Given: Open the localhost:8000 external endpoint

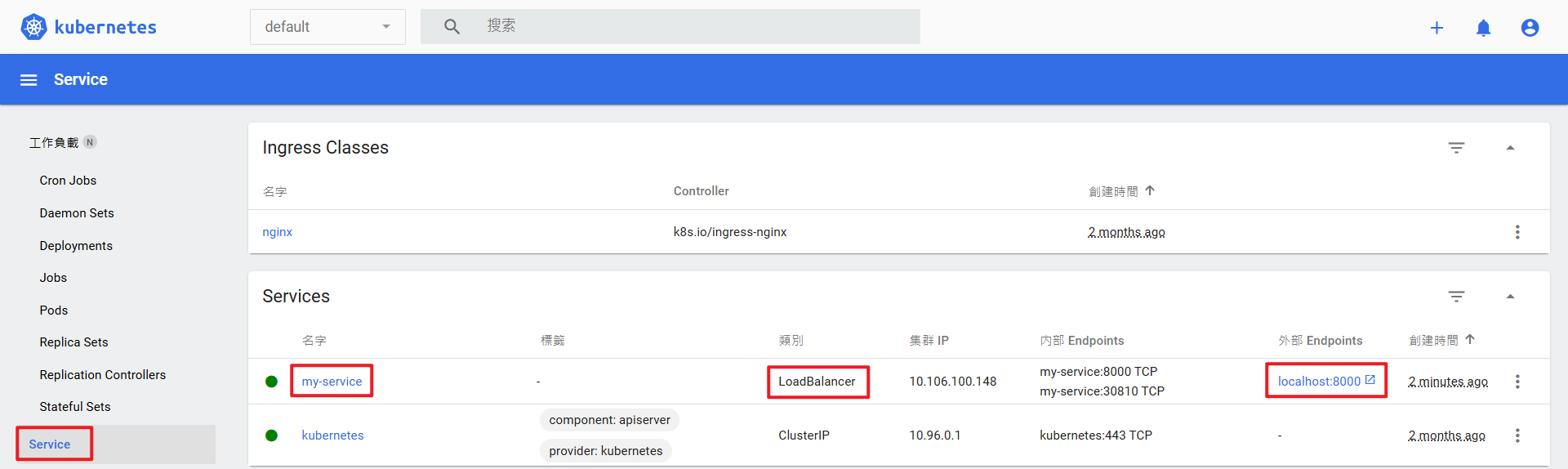Looking at the screenshot, I should tap(1319, 382).
